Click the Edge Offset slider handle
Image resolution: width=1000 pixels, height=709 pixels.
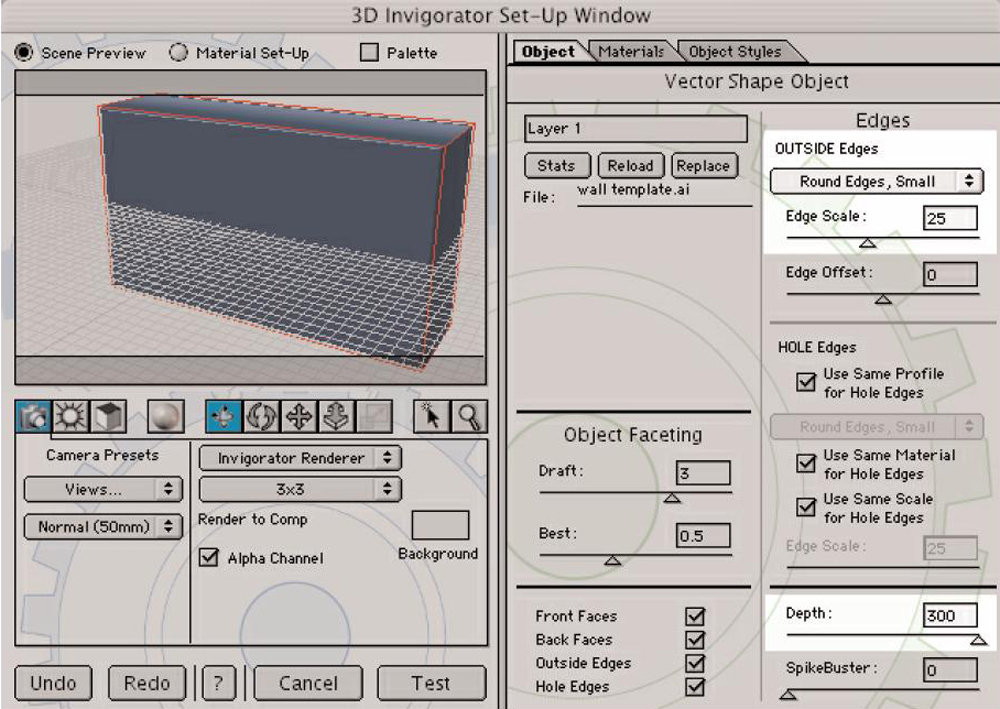(883, 298)
